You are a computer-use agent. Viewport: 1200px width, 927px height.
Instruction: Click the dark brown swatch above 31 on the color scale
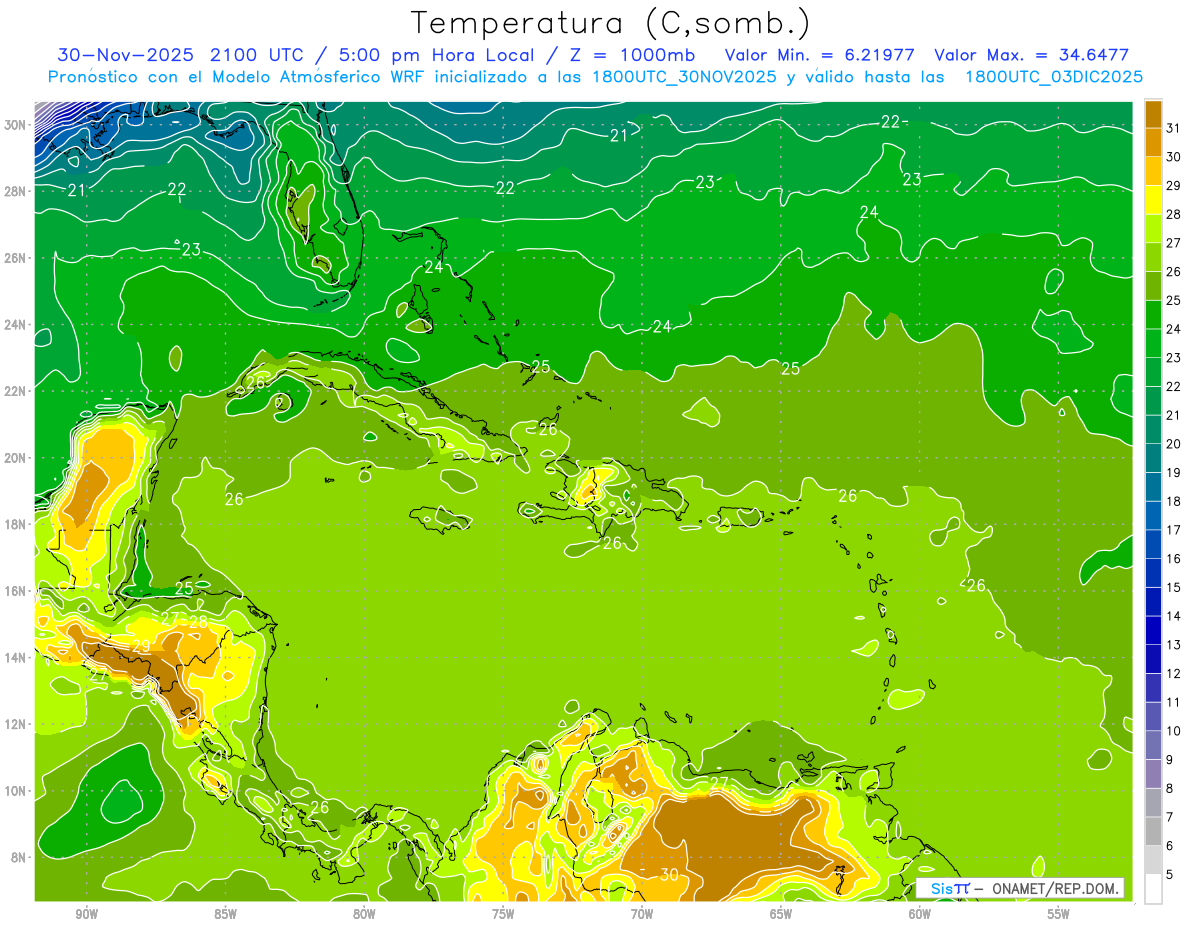pos(1153,113)
